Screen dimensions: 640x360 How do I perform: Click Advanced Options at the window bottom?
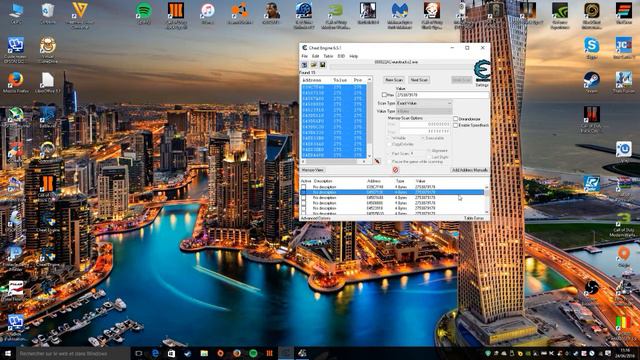pos(316,218)
